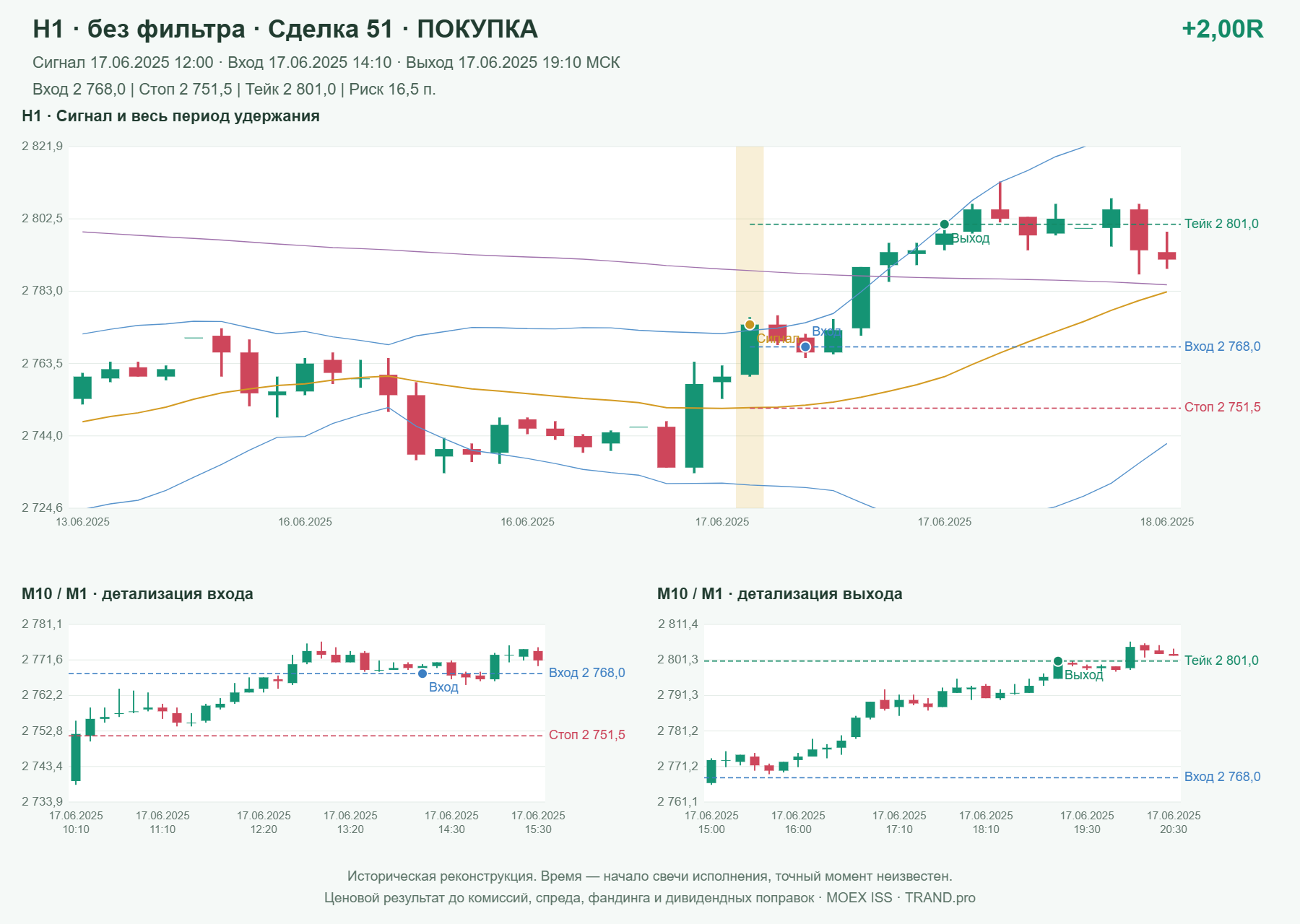Click the 'Сигнал' annotation text on H1 chart
Screen dimensions: 1300x924
776,339
